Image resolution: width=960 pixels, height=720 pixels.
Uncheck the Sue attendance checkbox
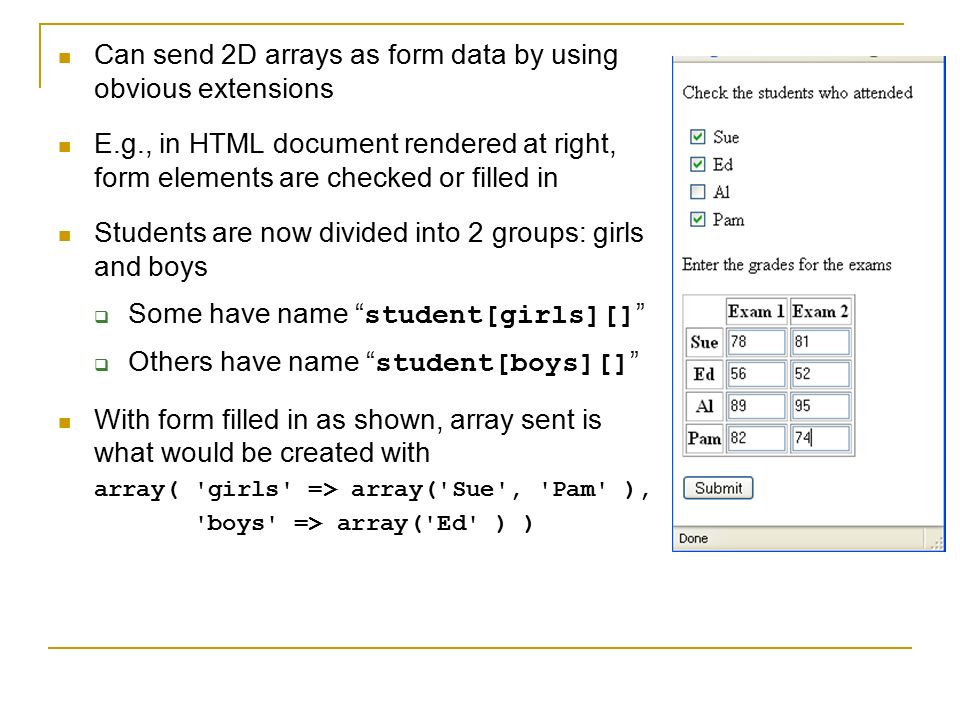tap(697, 137)
